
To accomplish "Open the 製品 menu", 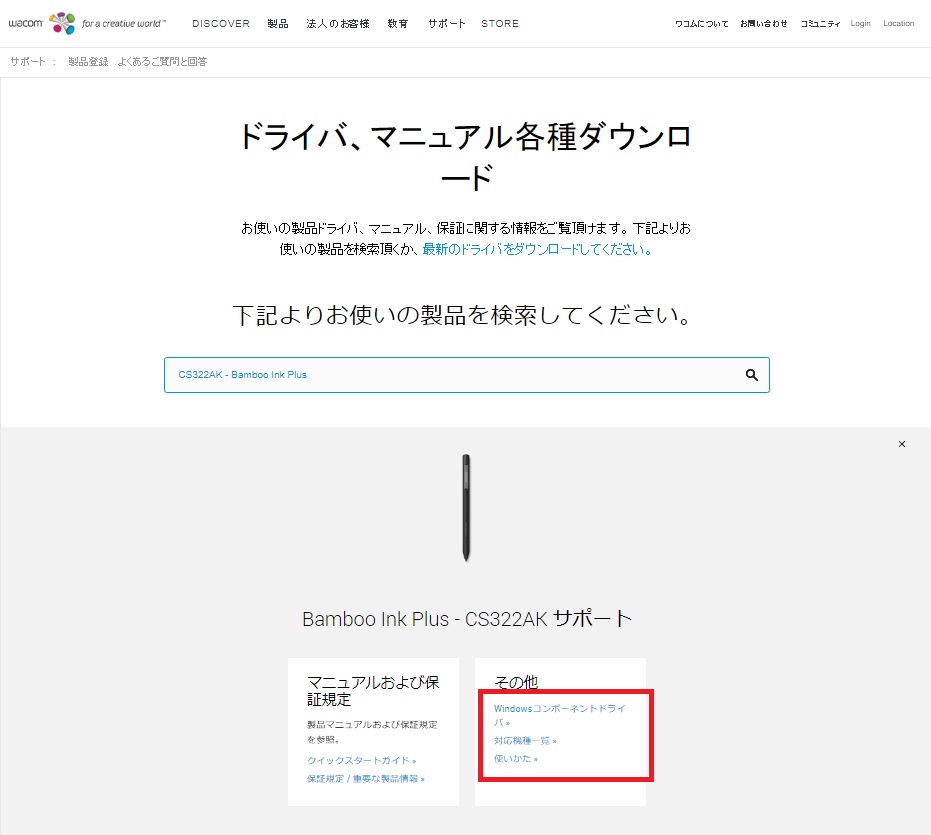I will (278, 24).
